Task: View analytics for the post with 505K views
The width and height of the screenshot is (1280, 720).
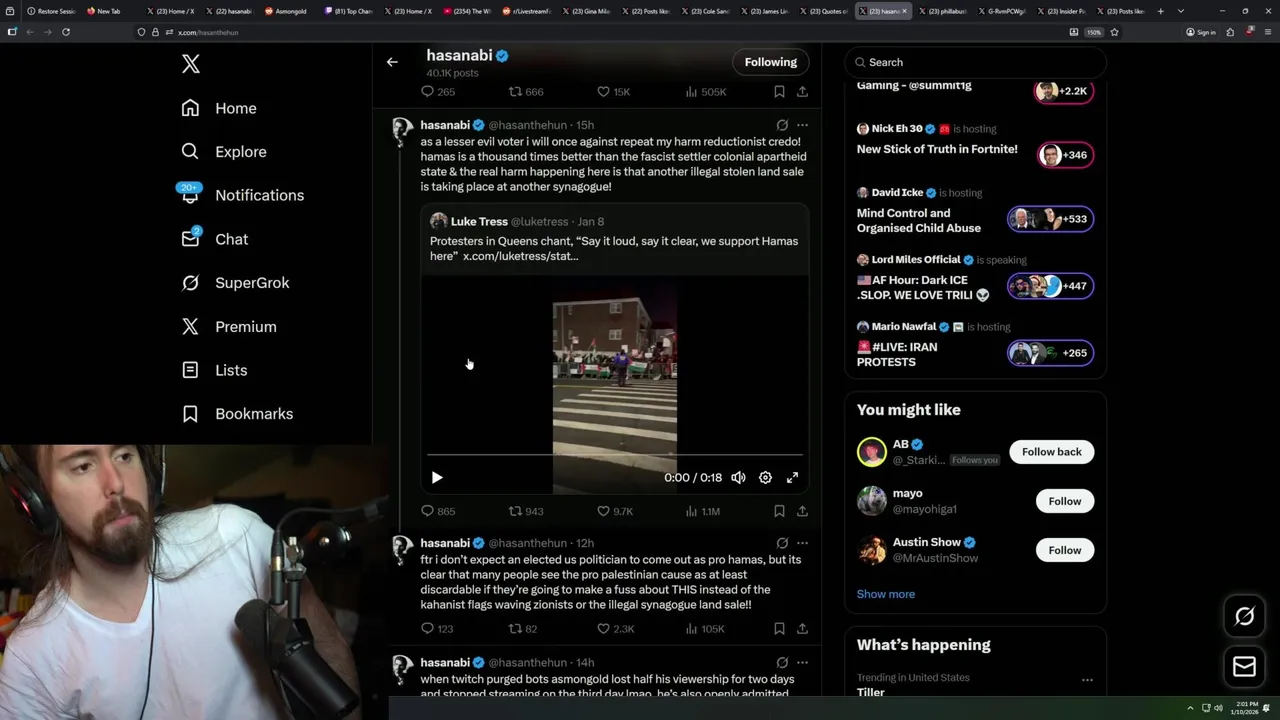Action: pos(706,92)
